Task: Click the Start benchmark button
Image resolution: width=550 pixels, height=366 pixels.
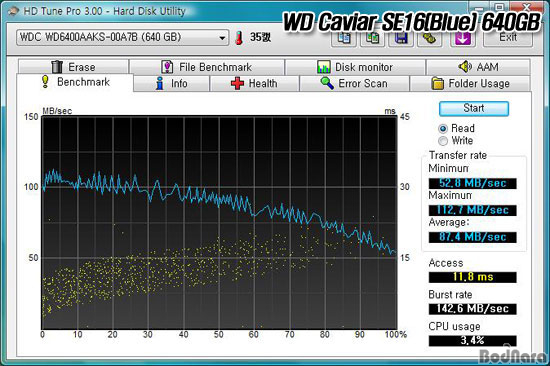Action: click(474, 108)
